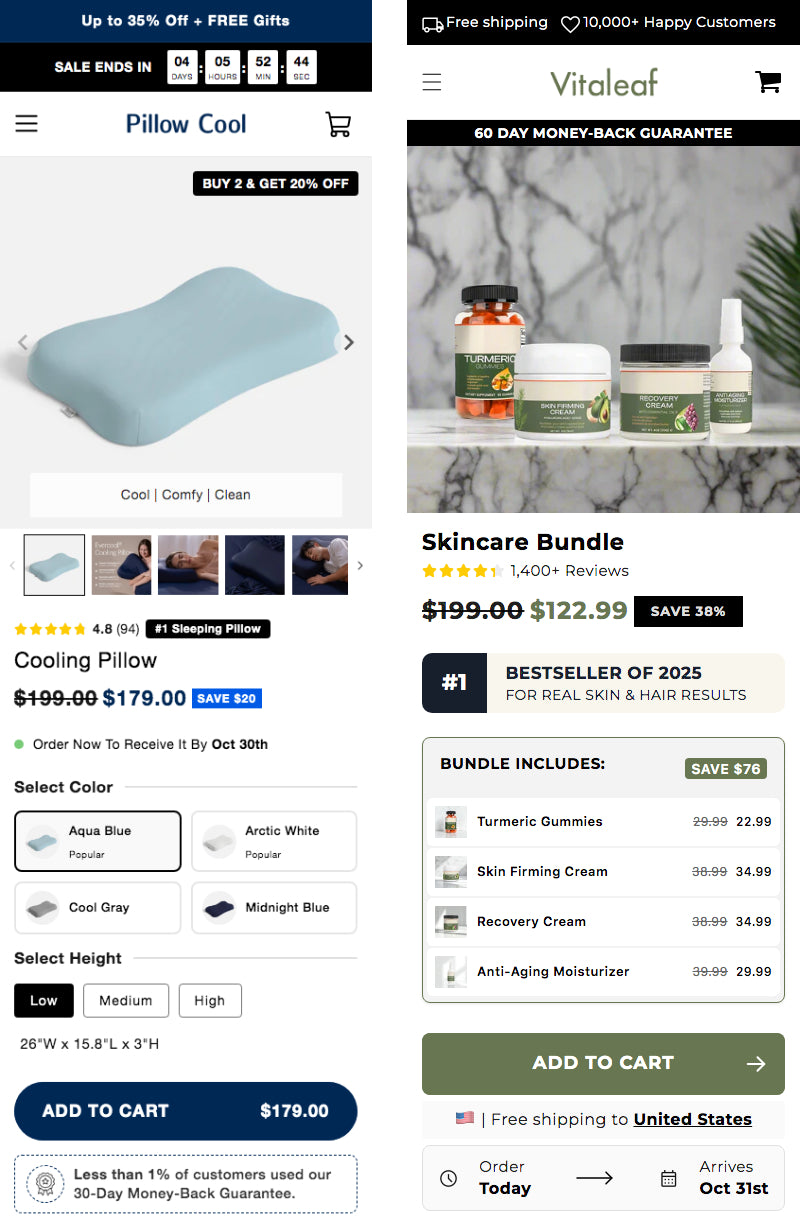The height and width of the screenshot is (1220, 800).
Task: Choose High pillow height
Action: tap(210, 1000)
